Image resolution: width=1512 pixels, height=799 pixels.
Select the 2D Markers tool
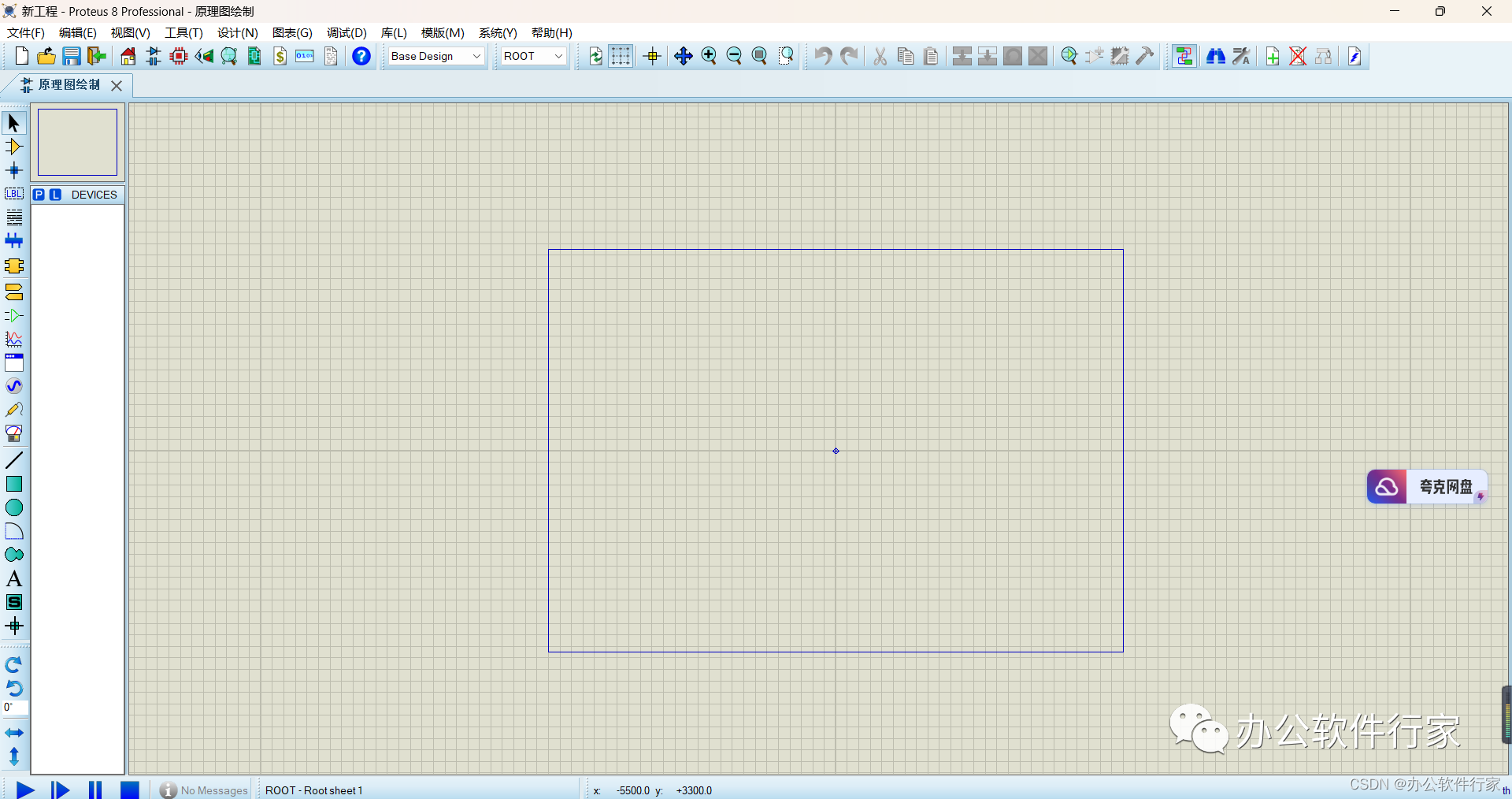click(14, 626)
